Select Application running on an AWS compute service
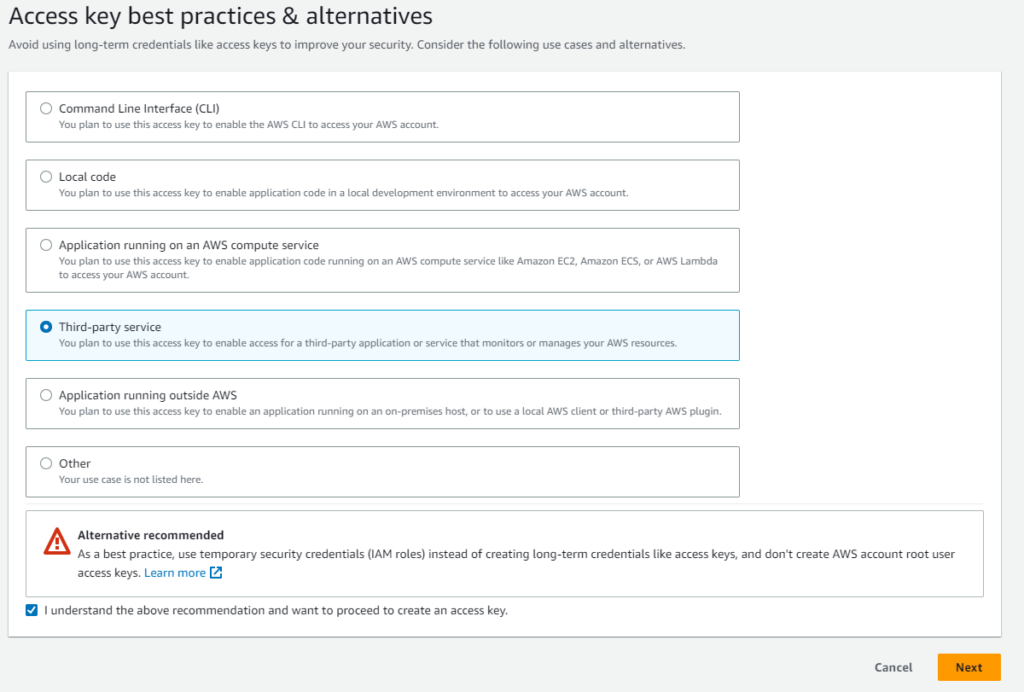 46,245
